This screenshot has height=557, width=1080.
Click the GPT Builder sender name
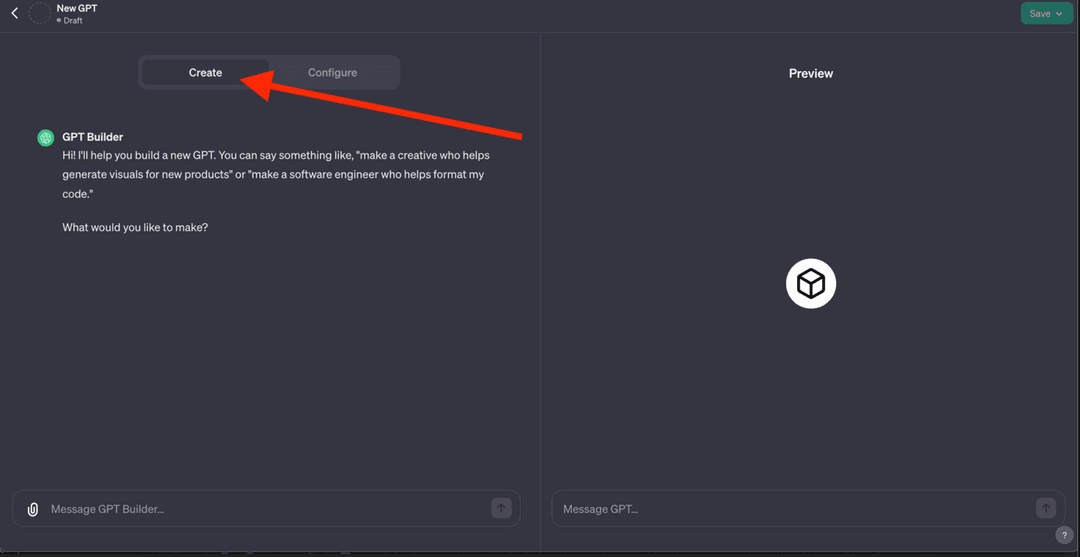click(92, 137)
